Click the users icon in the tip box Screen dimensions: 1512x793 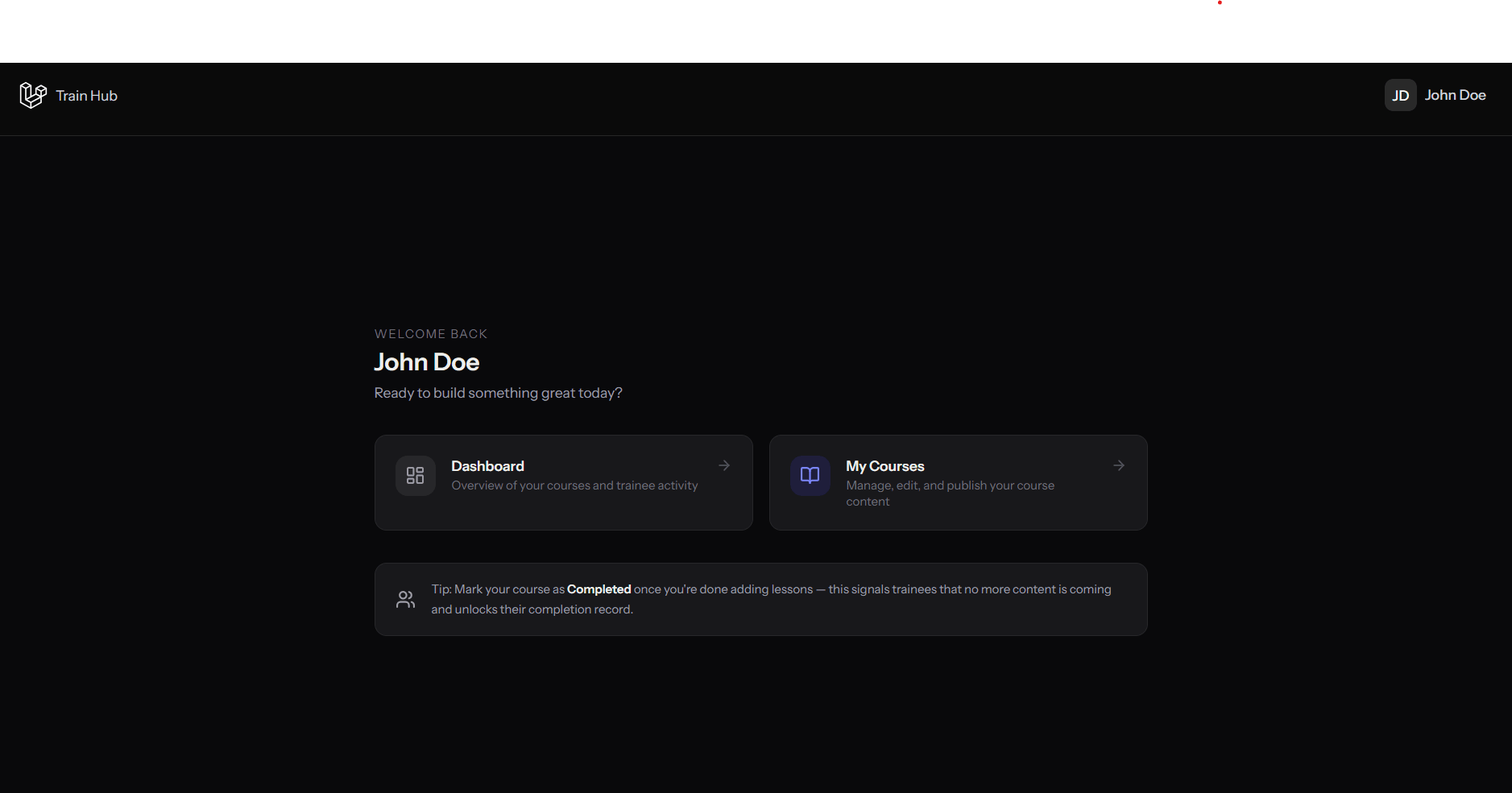coord(406,599)
